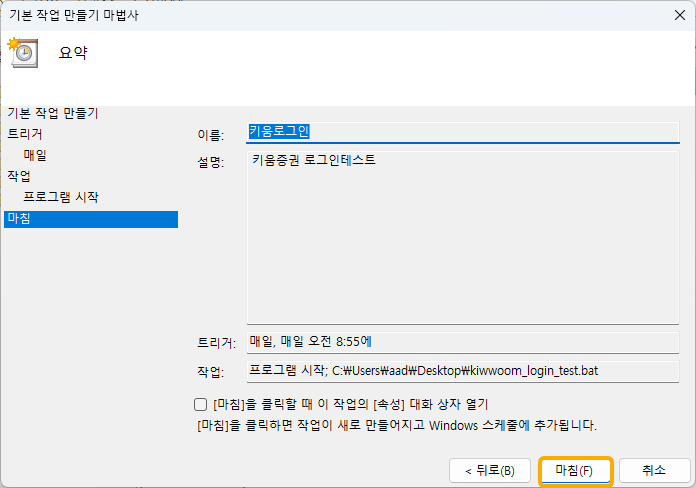Select the 매일 sub-step in sidebar
The image size is (696, 488).
(35, 155)
